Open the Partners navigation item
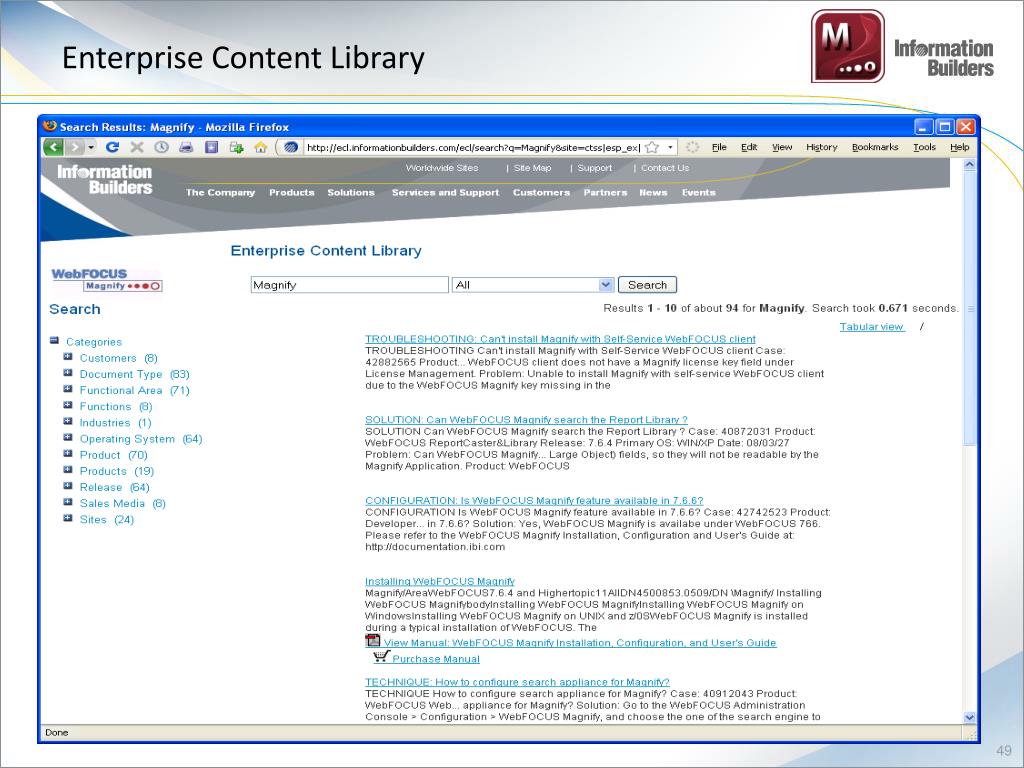This screenshot has height=768, width=1024. (x=605, y=193)
